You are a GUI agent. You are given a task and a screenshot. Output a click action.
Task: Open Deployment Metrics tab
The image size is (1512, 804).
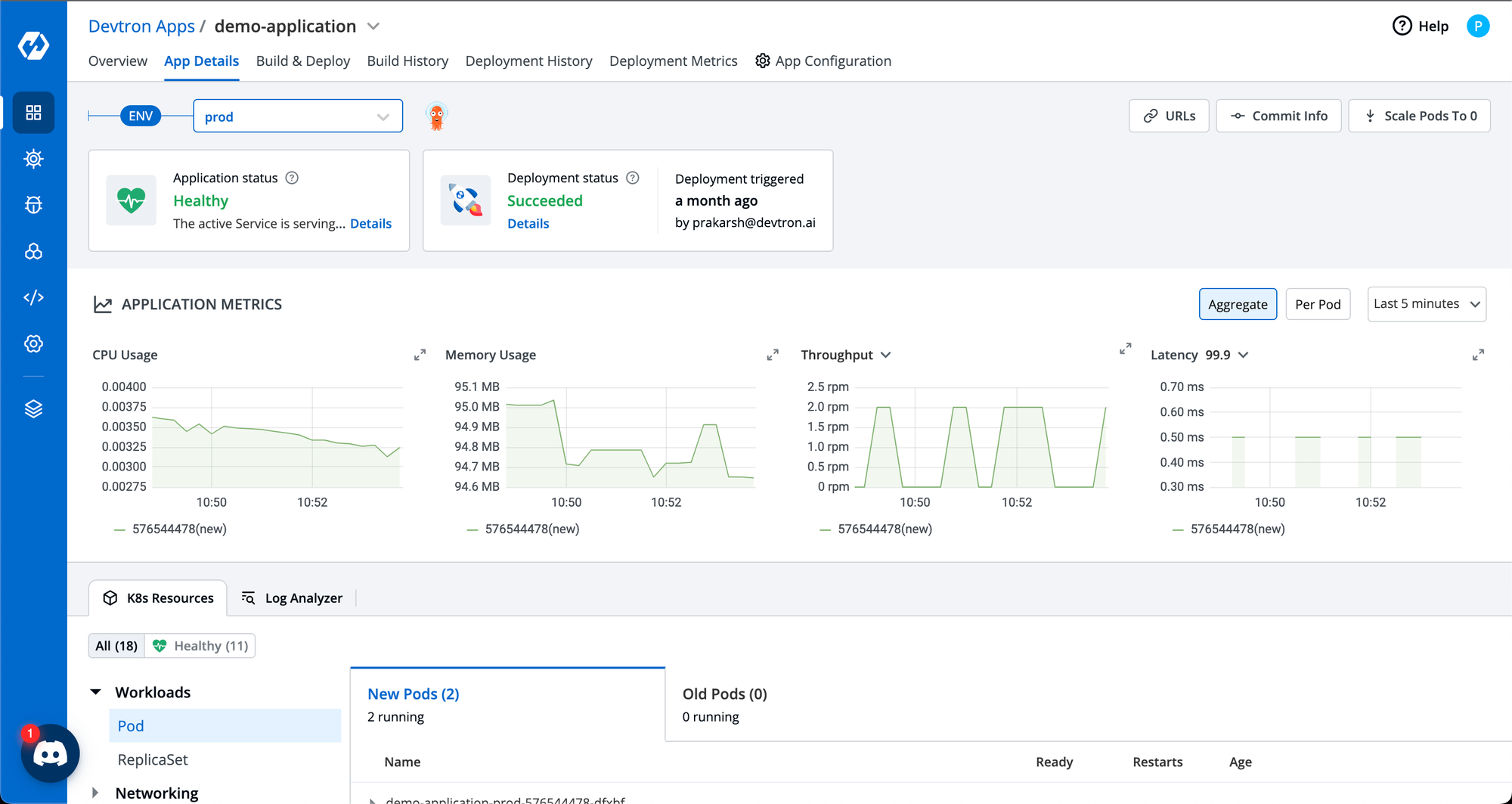coord(674,61)
